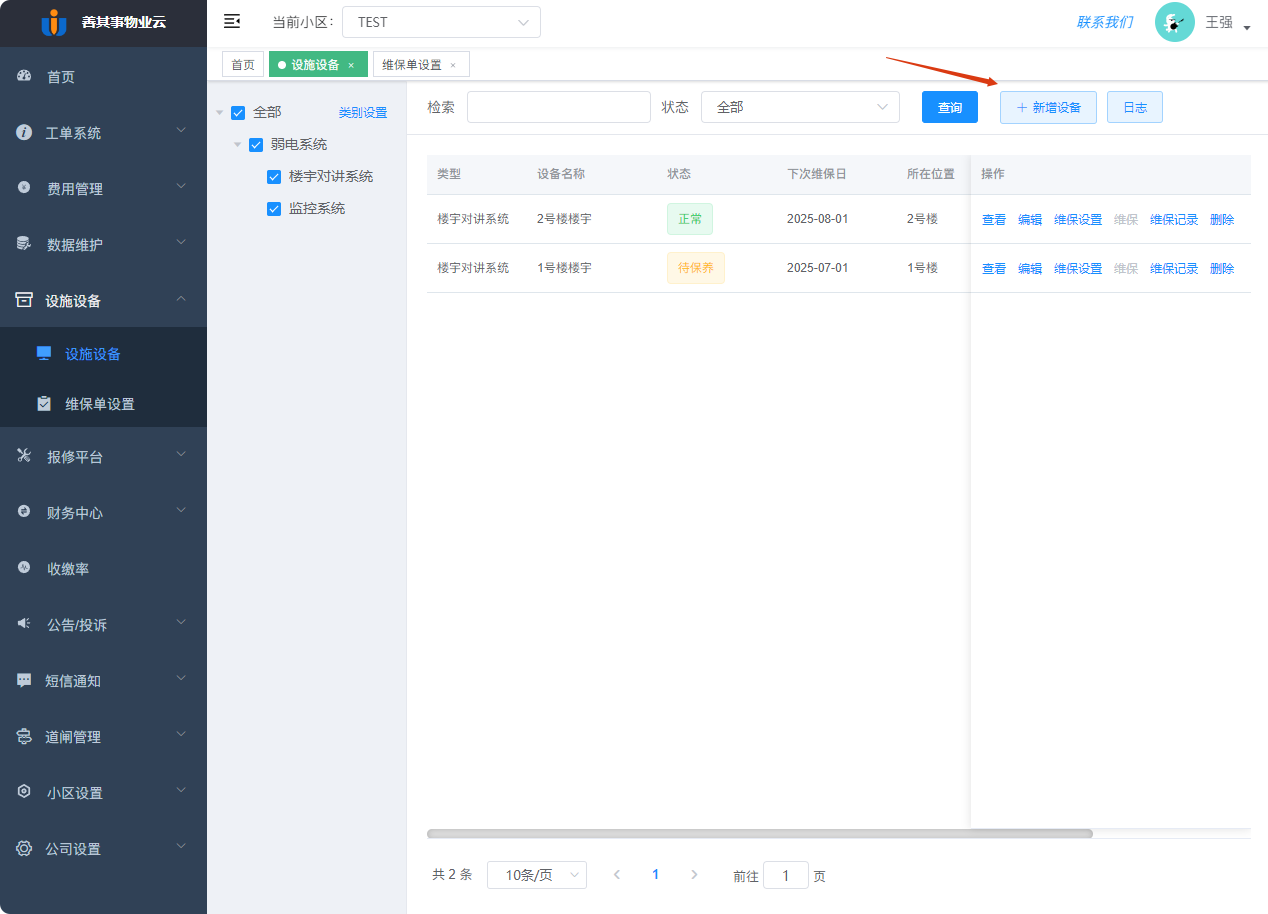Open the 短信通知 message icon
The height and width of the screenshot is (914, 1268).
22,679
